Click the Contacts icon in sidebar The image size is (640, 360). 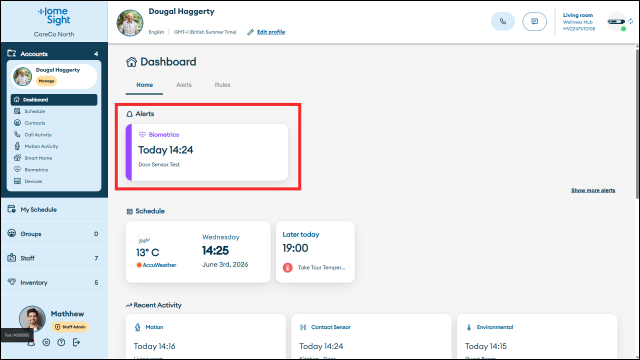point(17,122)
